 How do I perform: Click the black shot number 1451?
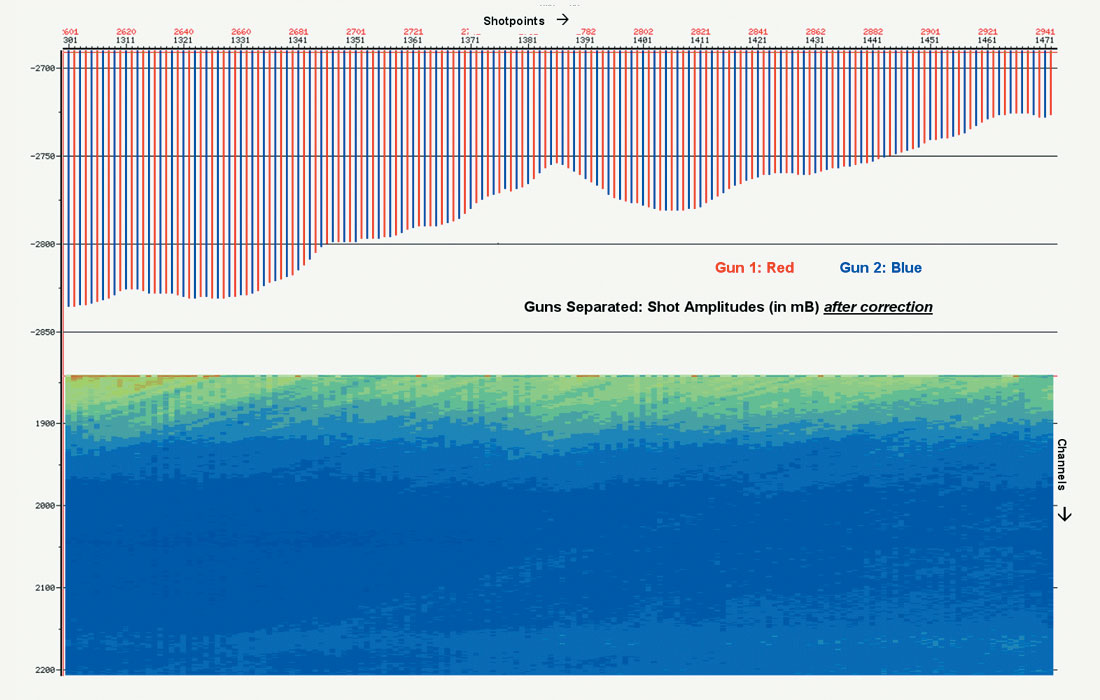[930, 40]
